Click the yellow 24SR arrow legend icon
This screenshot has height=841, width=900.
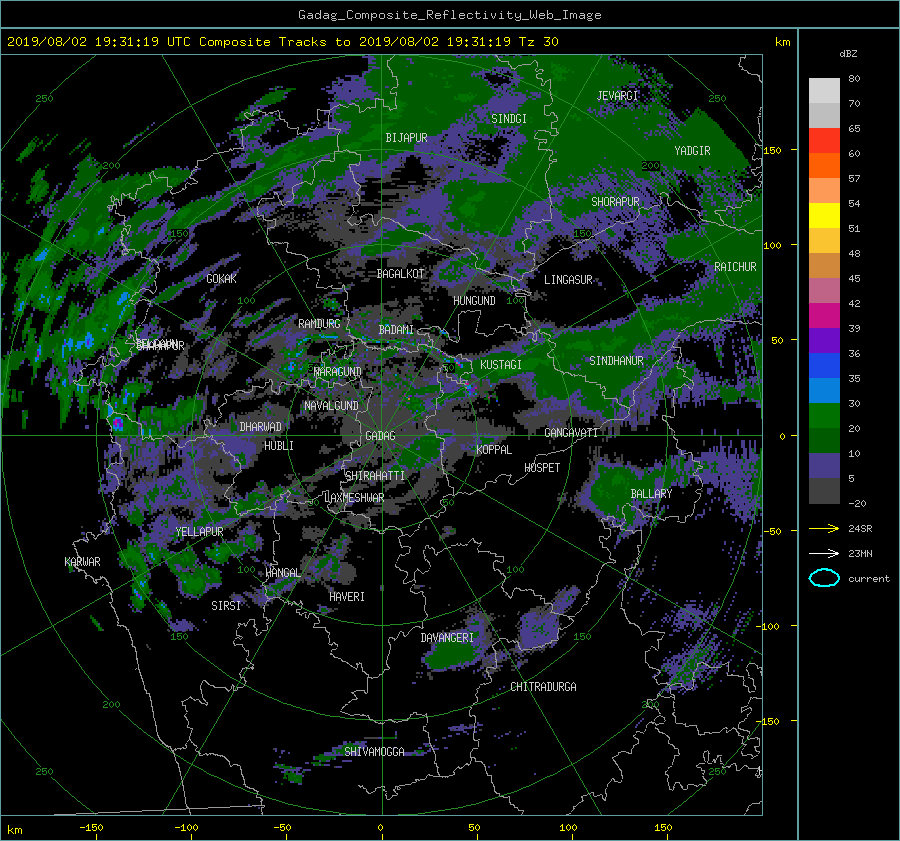click(824, 528)
